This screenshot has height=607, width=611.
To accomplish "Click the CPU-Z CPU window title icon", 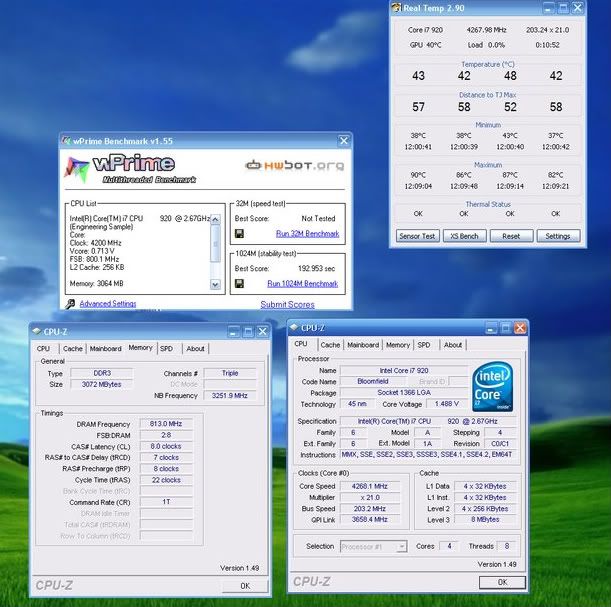I will 294,327.
